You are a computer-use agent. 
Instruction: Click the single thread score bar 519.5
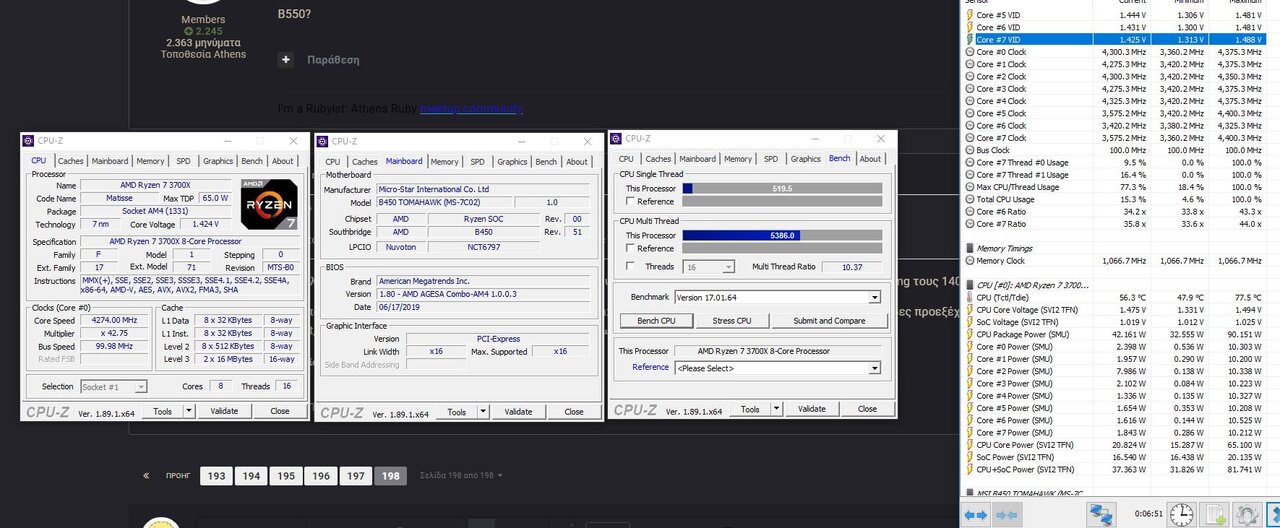point(782,188)
